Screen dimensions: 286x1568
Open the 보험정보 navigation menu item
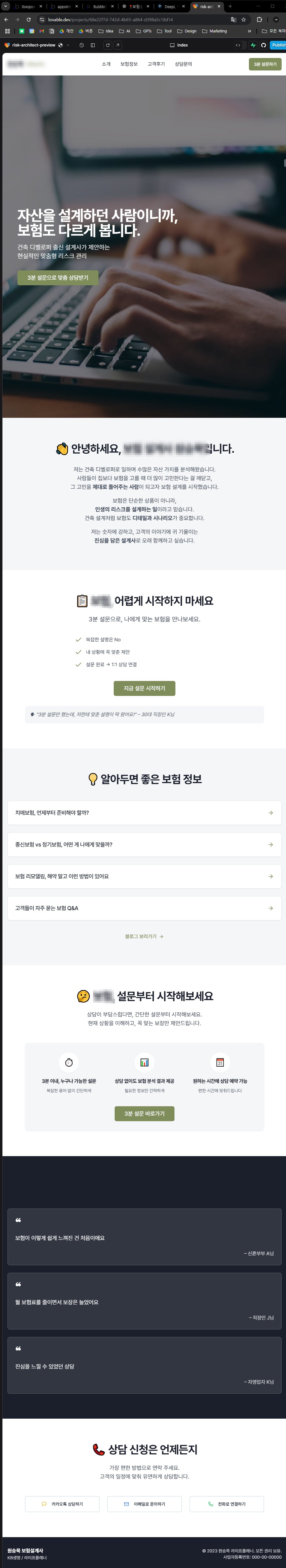click(128, 64)
